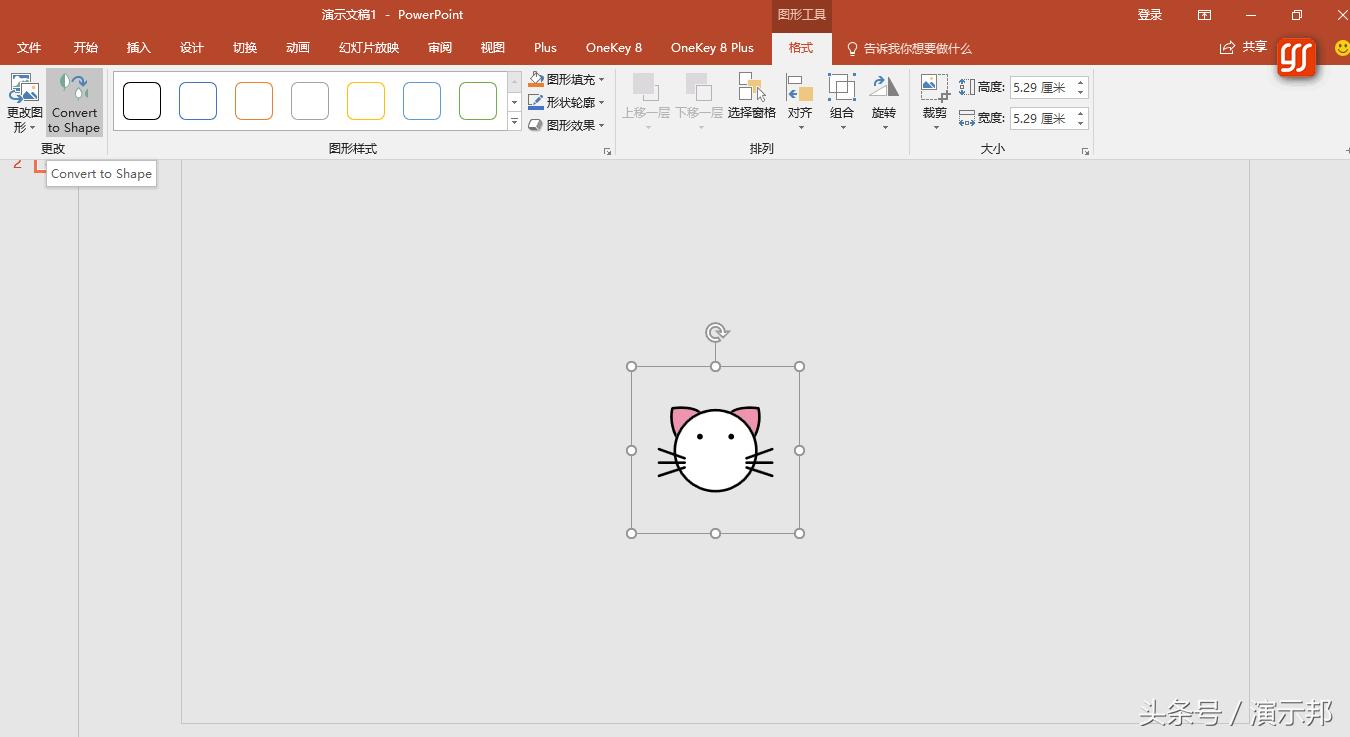
Task: Click the 组合 group icon
Action: tap(842, 88)
